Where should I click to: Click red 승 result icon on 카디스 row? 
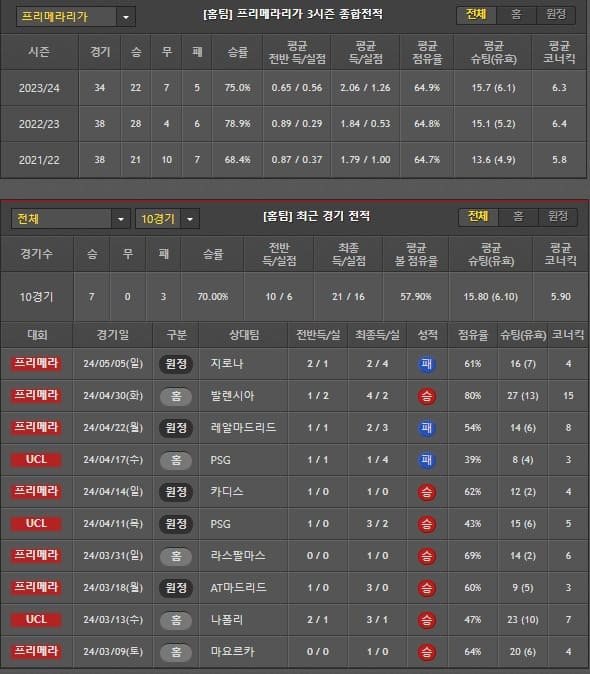point(427,492)
